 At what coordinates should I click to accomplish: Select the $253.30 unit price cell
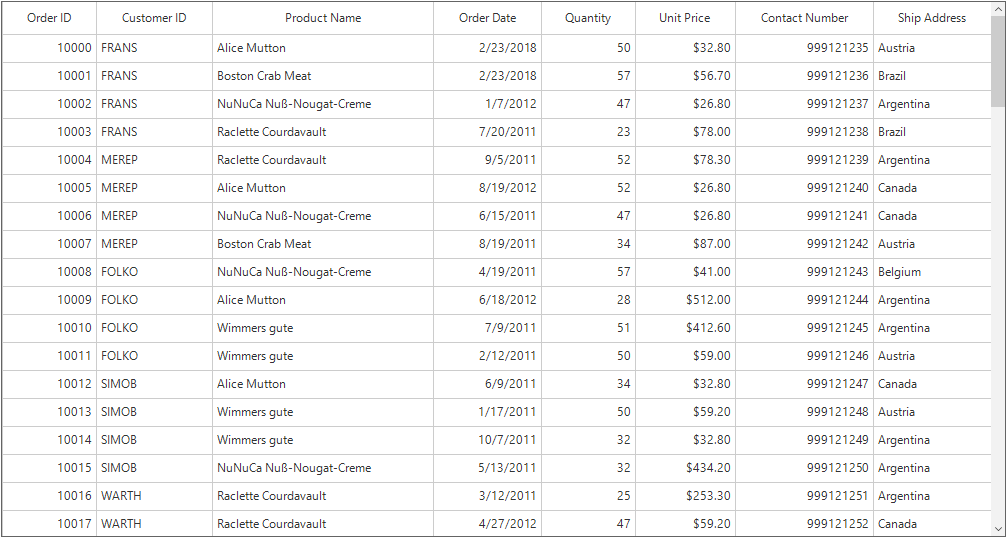[685, 496]
